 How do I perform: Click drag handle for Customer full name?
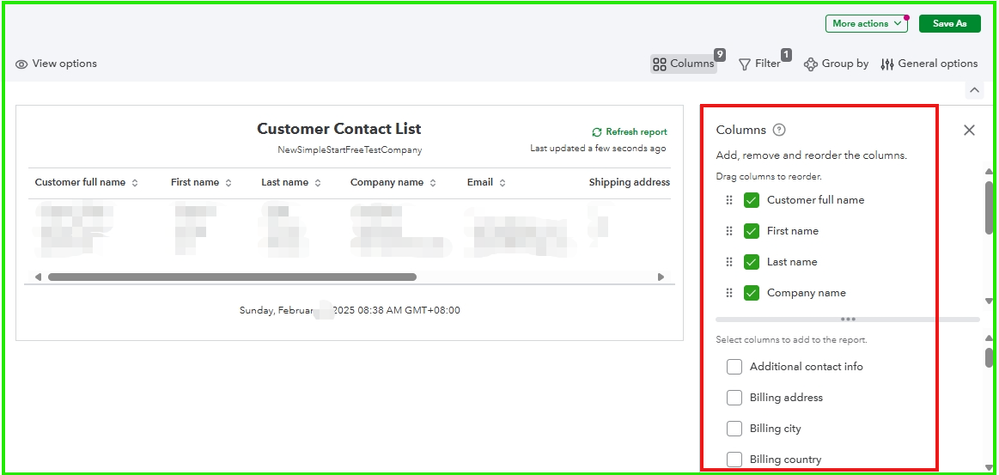point(729,201)
